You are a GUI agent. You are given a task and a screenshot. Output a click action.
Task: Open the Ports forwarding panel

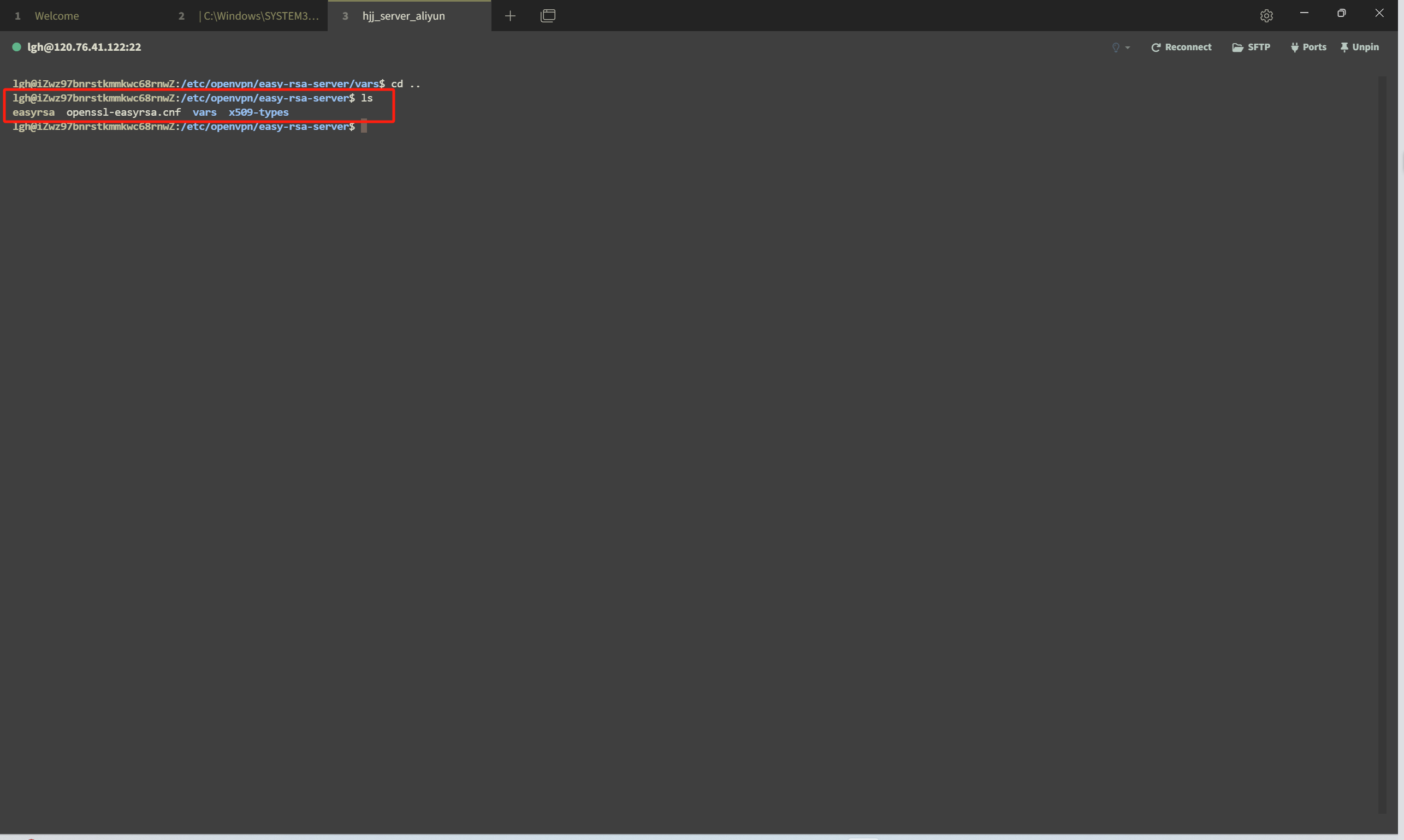coord(1308,47)
